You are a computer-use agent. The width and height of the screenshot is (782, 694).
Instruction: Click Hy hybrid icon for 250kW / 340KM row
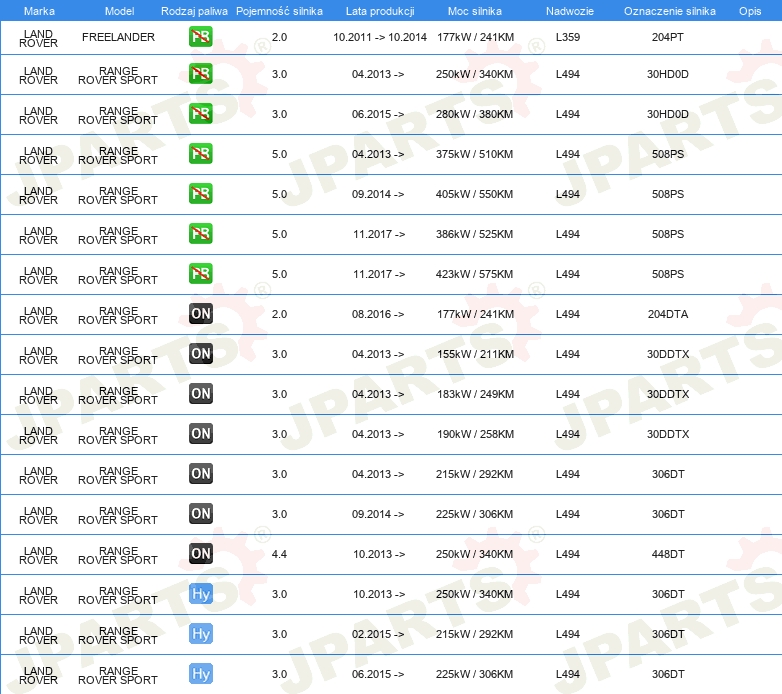(200, 594)
